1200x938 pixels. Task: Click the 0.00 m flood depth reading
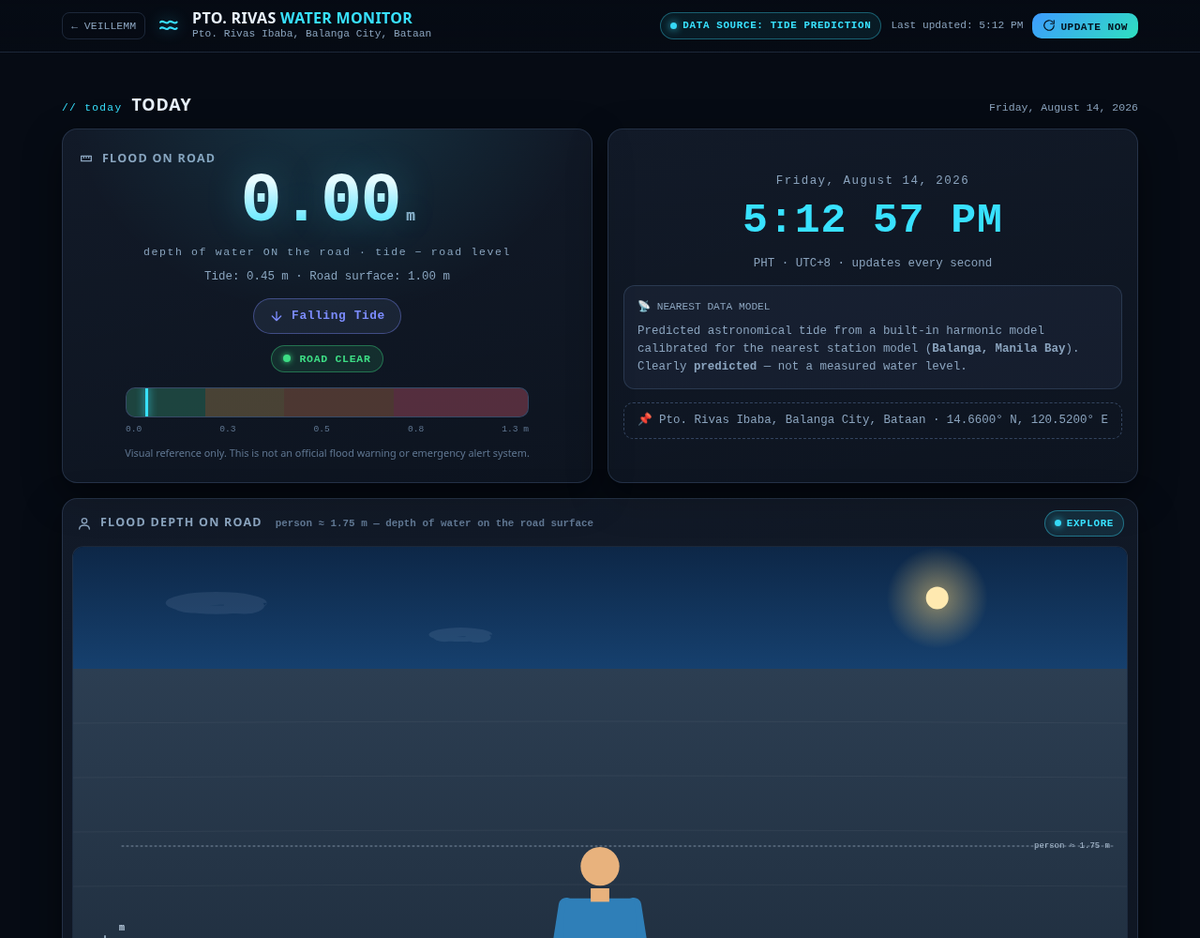[x=328, y=200]
